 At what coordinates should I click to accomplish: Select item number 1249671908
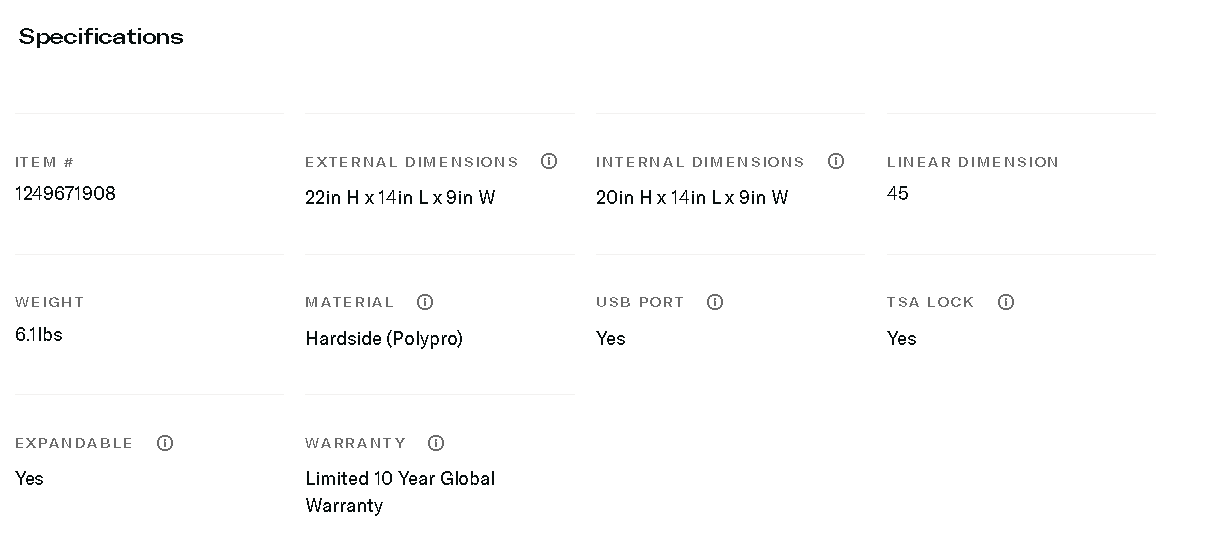(65, 194)
